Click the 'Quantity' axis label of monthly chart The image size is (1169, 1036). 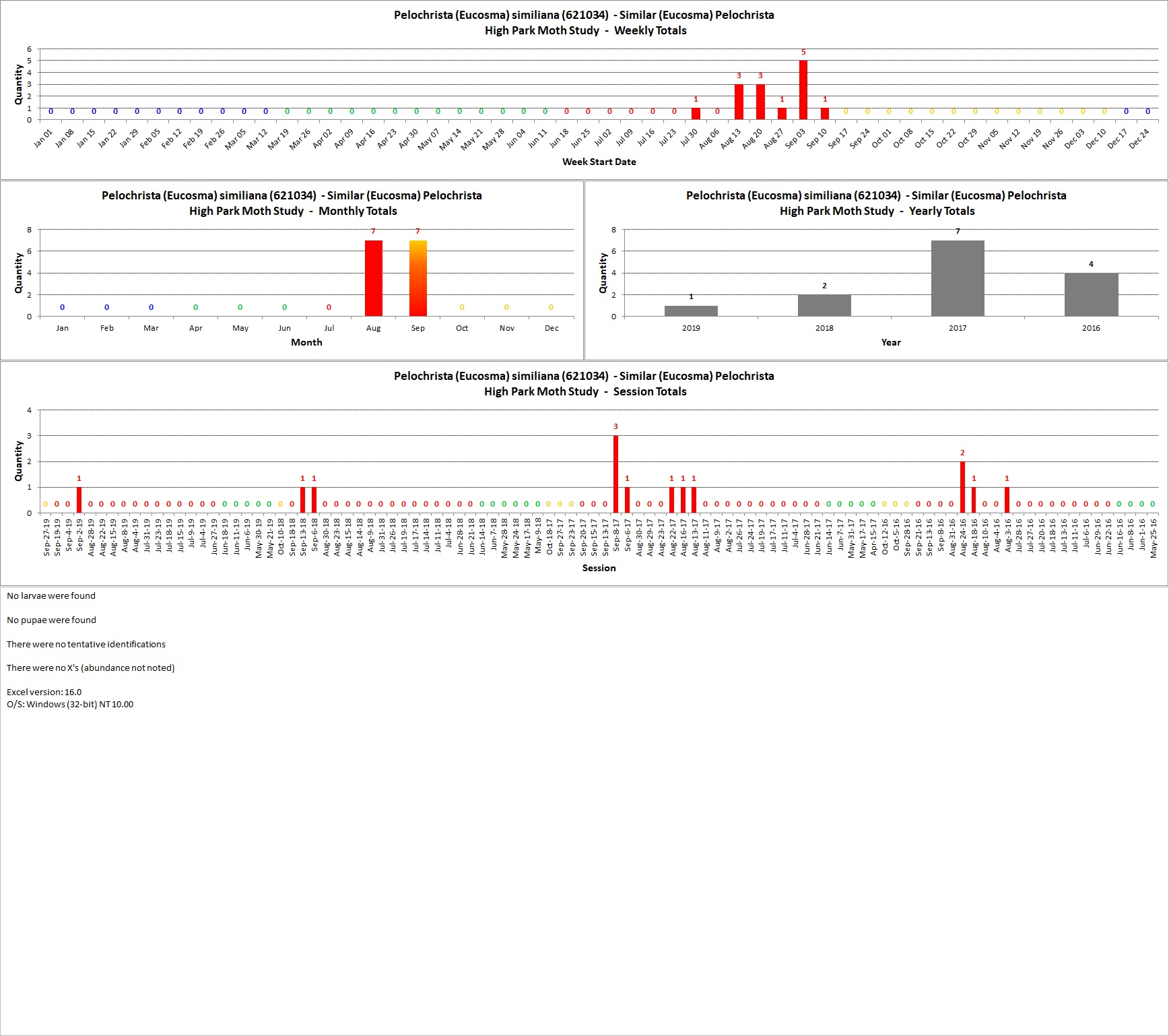point(18,273)
